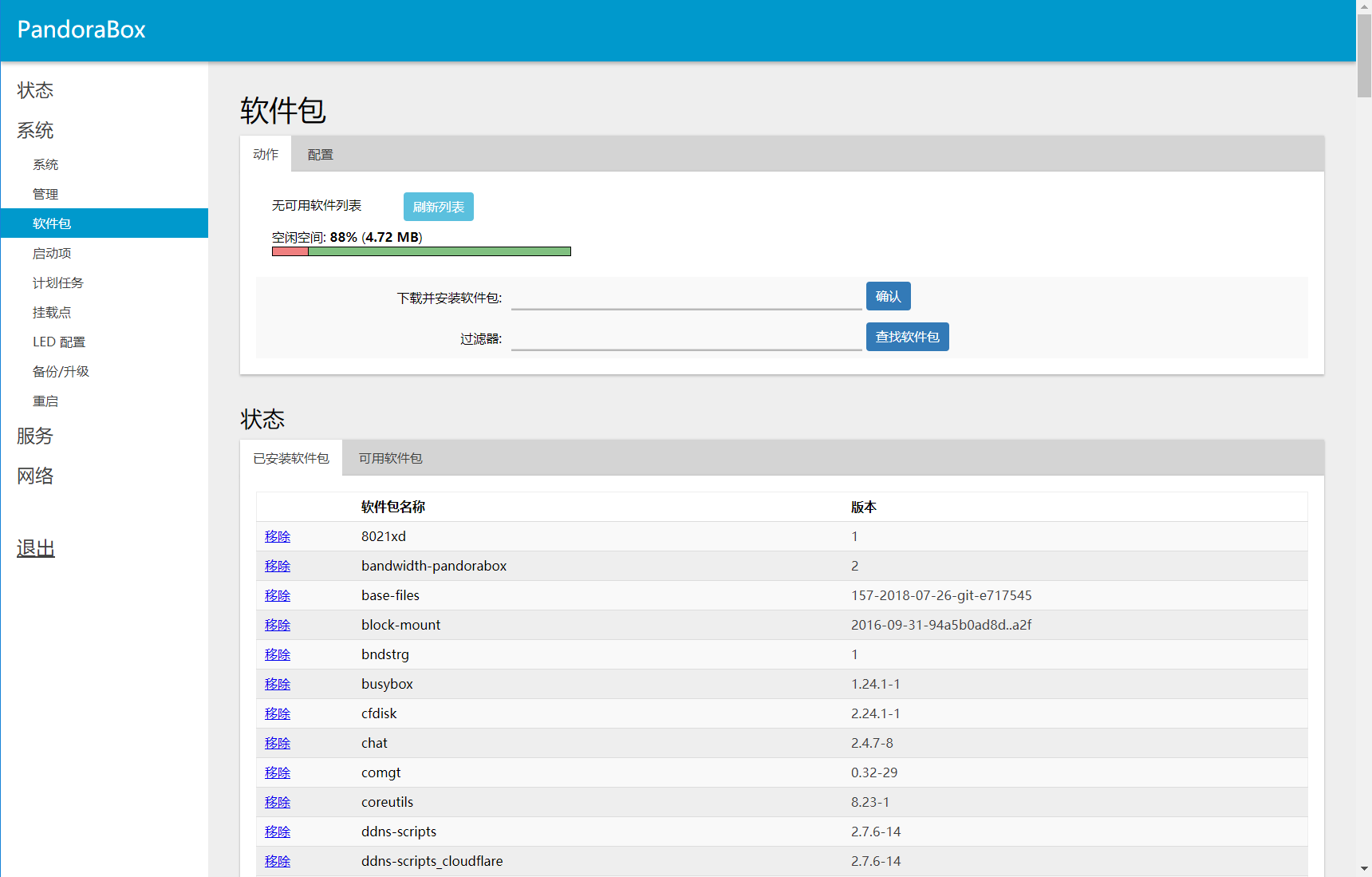Image resolution: width=1372 pixels, height=877 pixels.
Task: Click the scrollbar down arrow
Action: pyautogui.click(x=1364, y=868)
